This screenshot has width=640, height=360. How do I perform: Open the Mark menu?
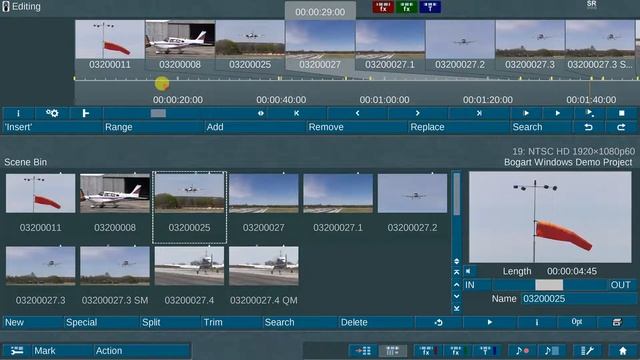tap(62, 351)
